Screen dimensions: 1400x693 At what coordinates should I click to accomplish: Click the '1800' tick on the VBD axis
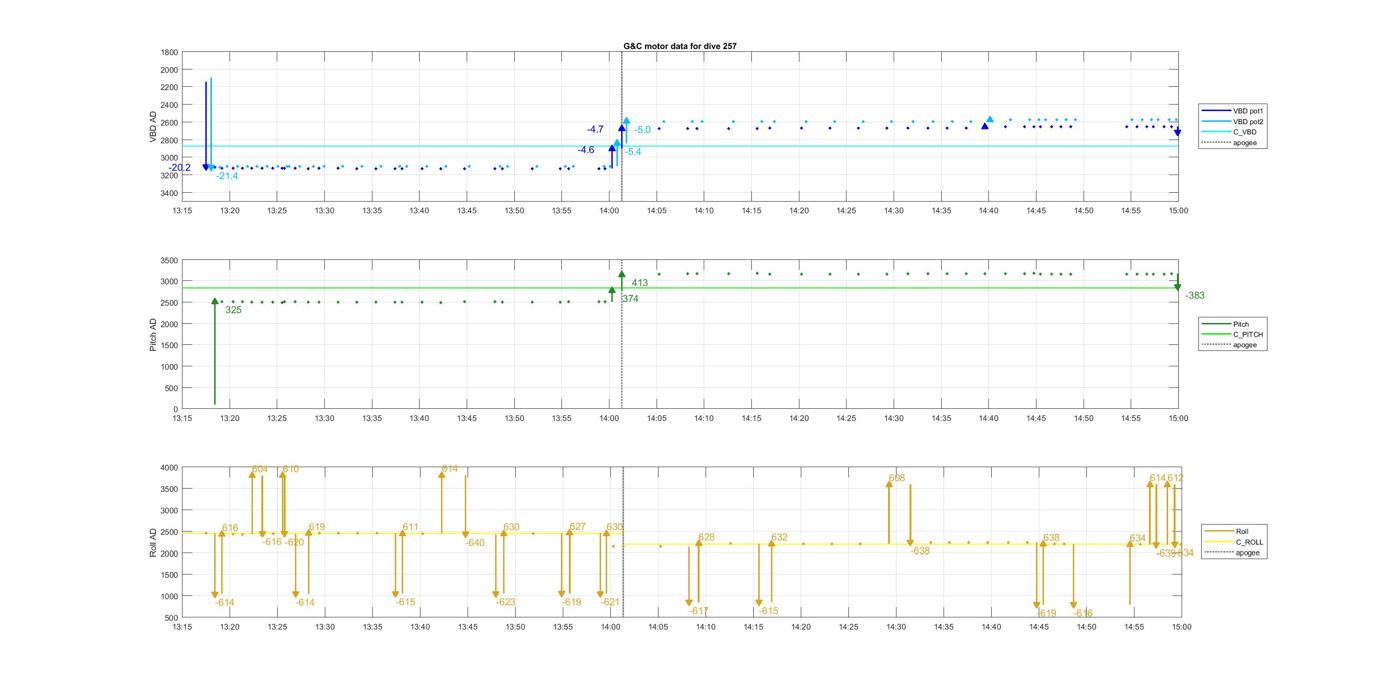[169, 52]
